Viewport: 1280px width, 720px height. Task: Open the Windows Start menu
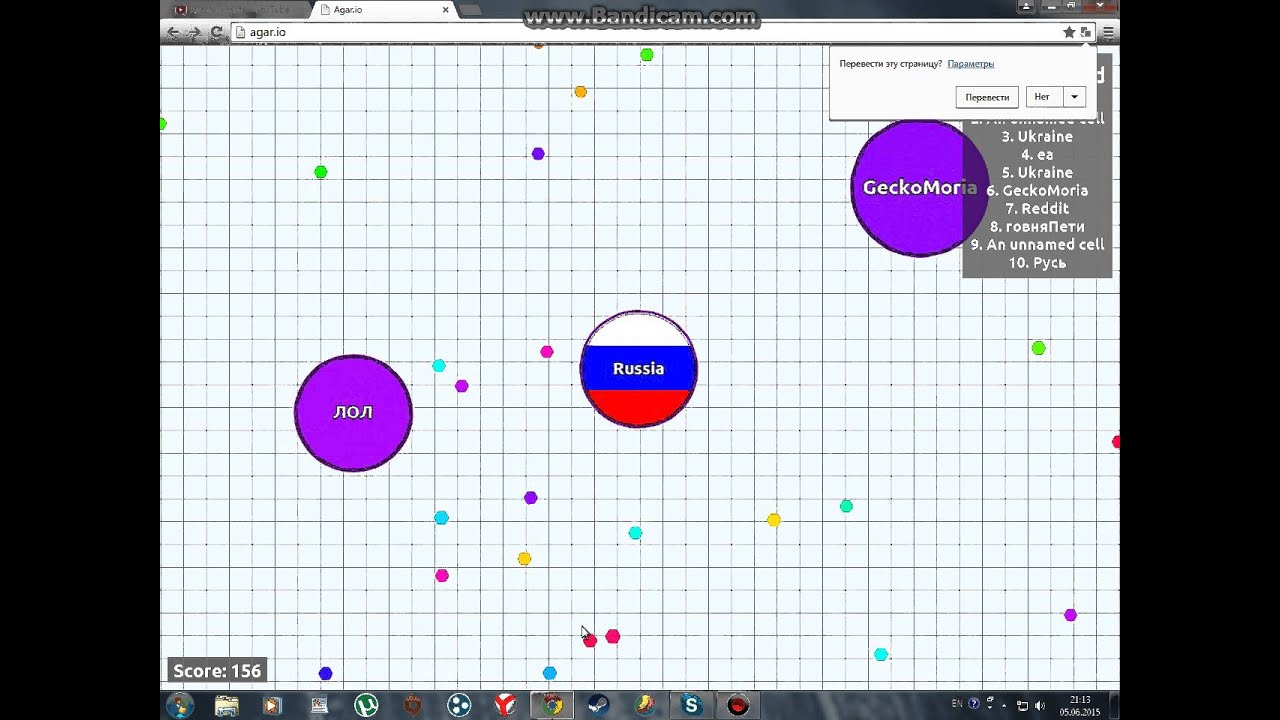(180, 705)
